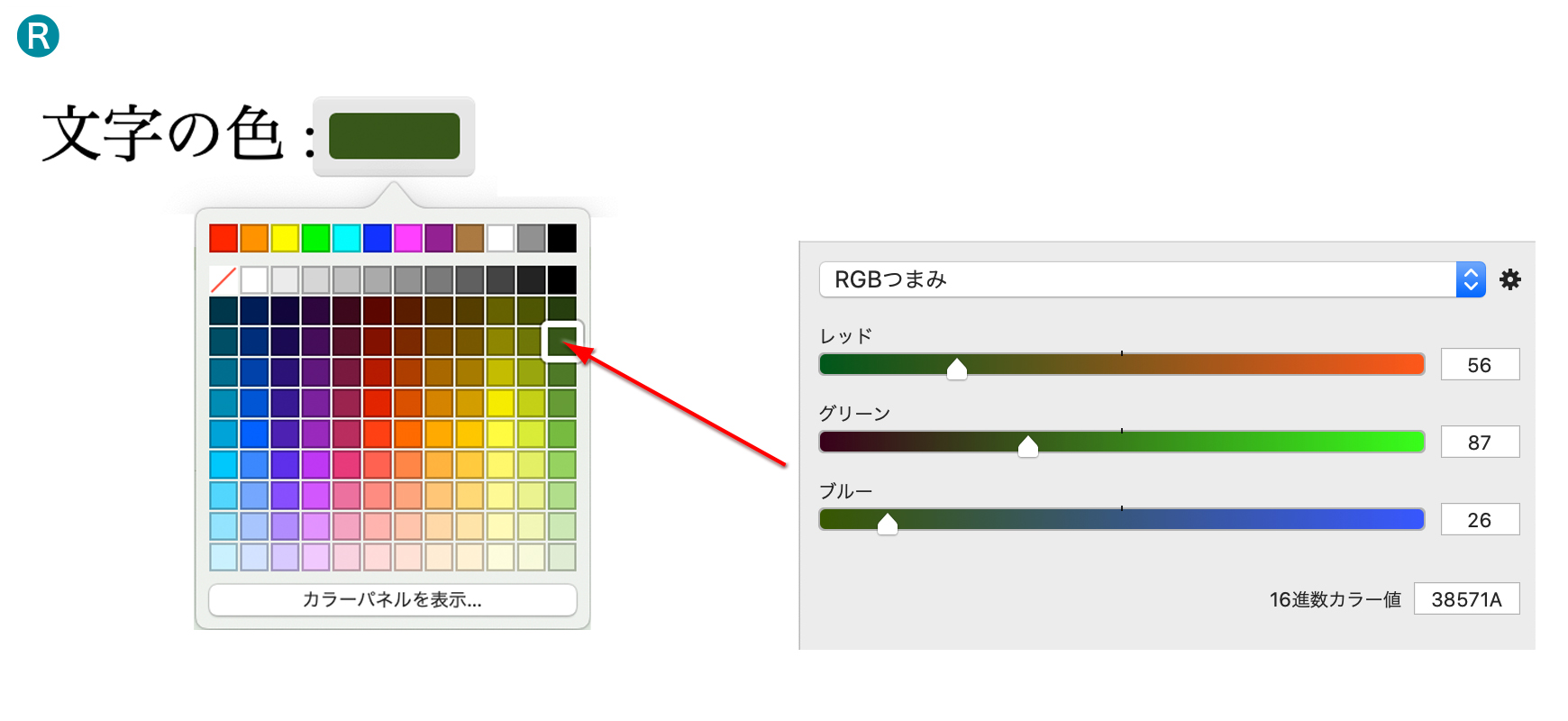Click the highlighted dark green grid swatch
The width and height of the screenshot is (1568, 721).
point(561,341)
